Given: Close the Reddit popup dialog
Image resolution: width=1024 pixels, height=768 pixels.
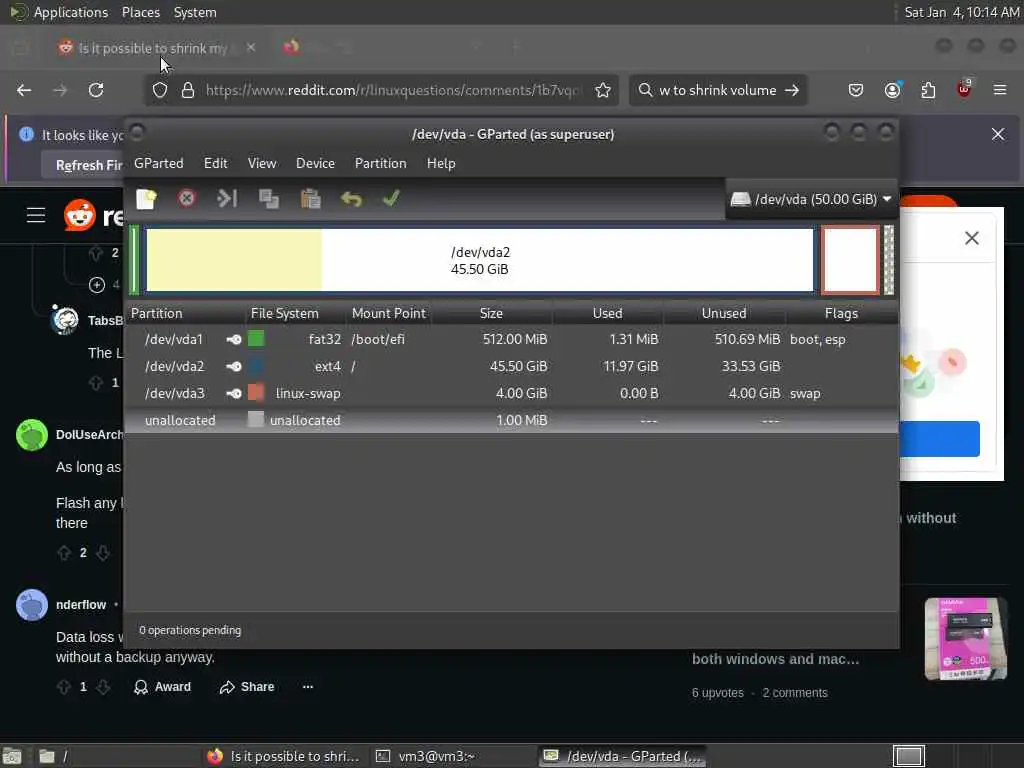Looking at the screenshot, I should [x=972, y=238].
